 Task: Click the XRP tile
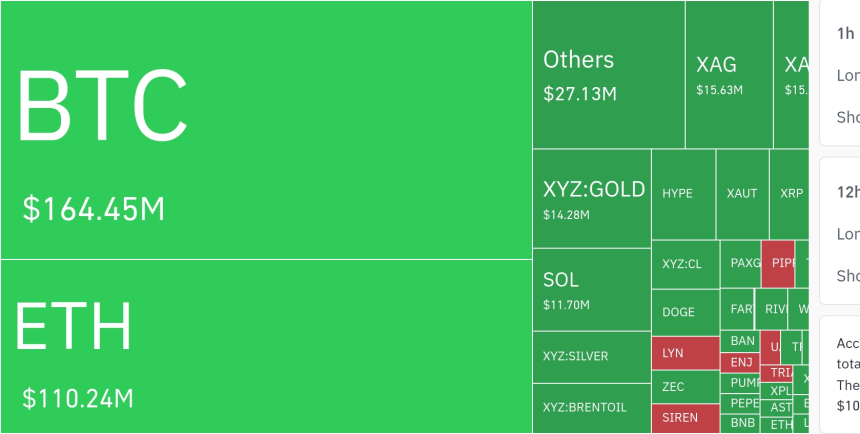pyautogui.click(x=789, y=194)
